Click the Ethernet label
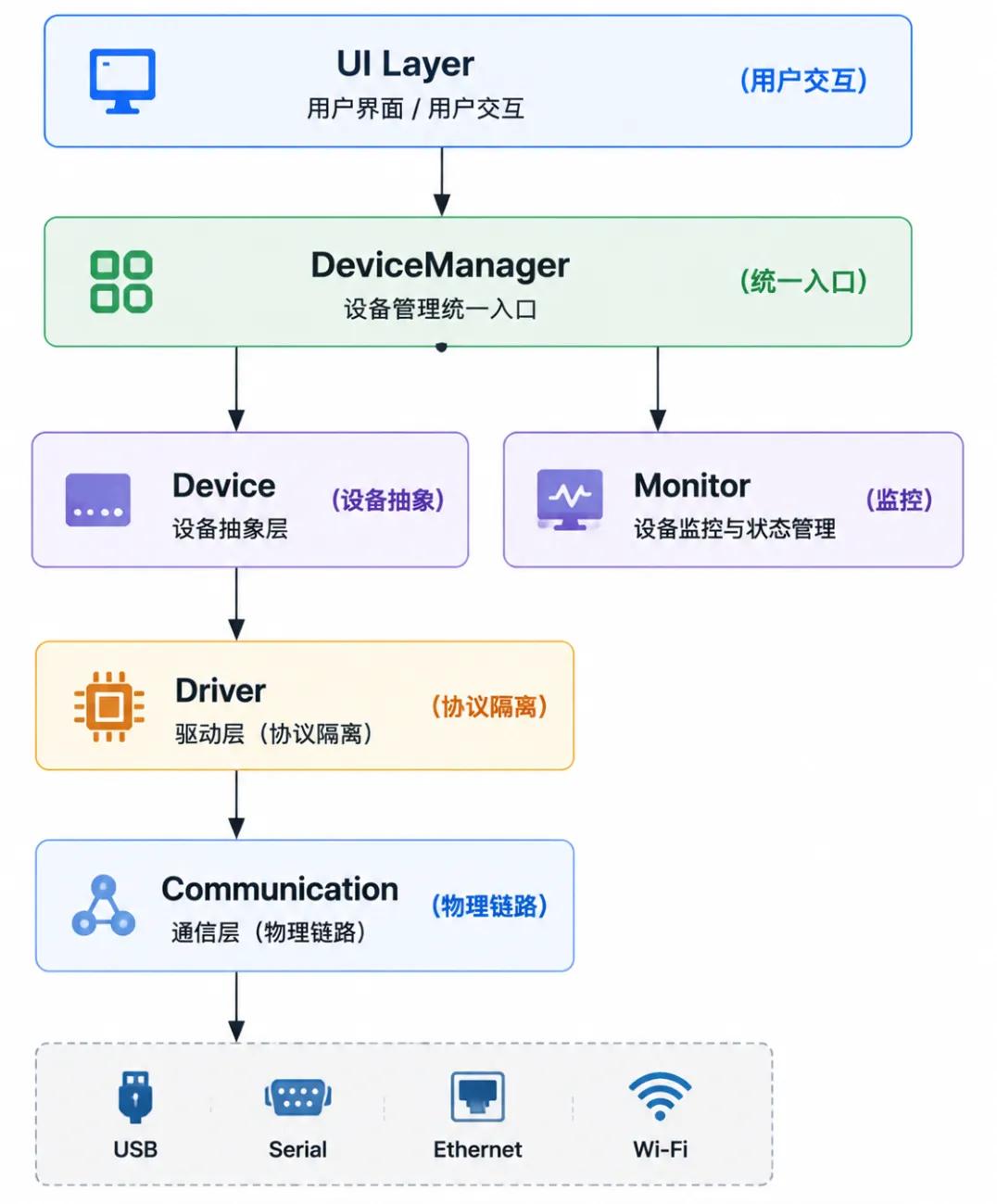The height and width of the screenshot is (1204, 997). [478, 1149]
